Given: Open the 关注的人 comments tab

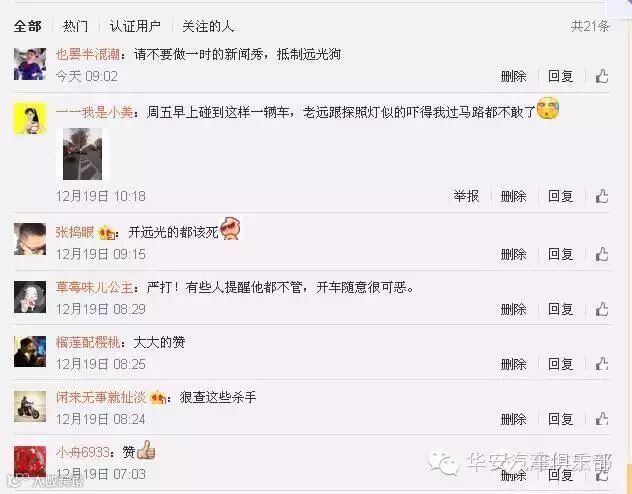Looking at the screenshot, I should click(208, 27).
